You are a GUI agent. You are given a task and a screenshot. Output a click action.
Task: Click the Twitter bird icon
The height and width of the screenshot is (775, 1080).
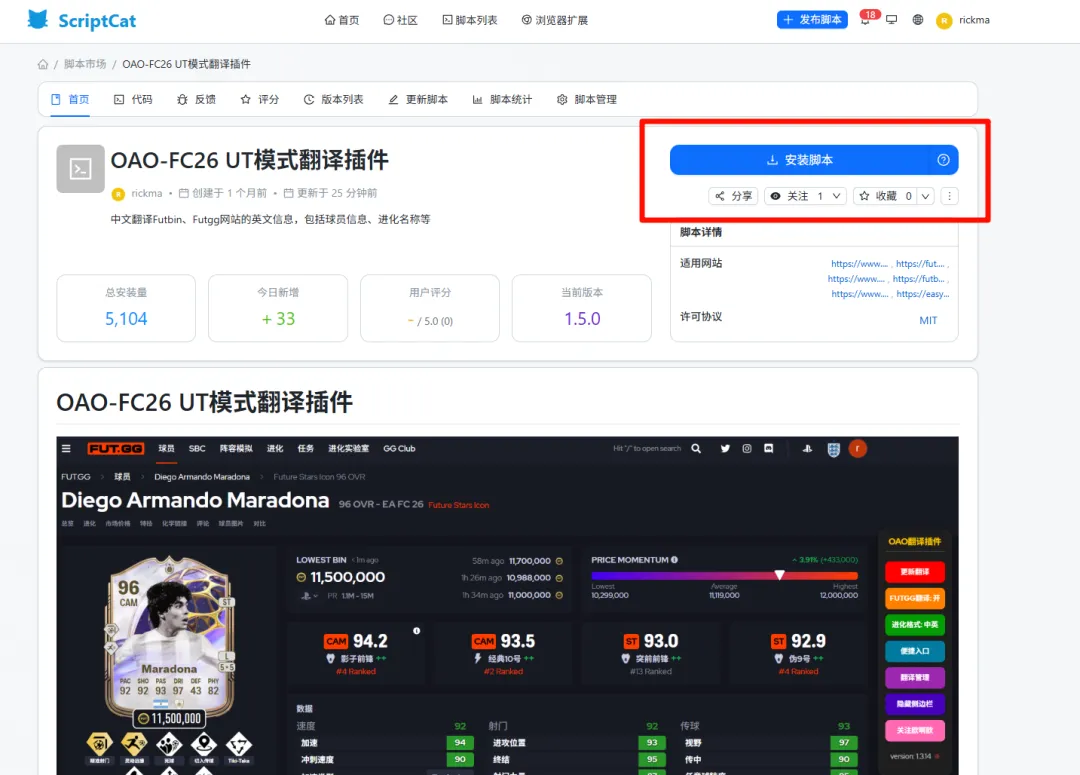point(725,448)
